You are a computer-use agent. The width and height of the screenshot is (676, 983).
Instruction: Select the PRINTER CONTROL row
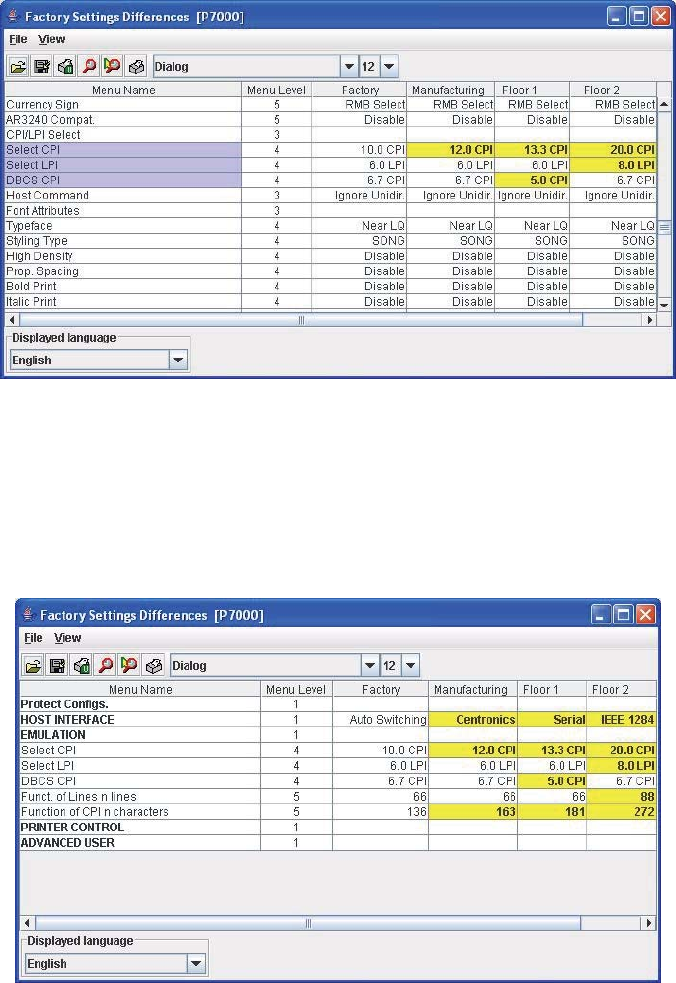pos(338,827)
